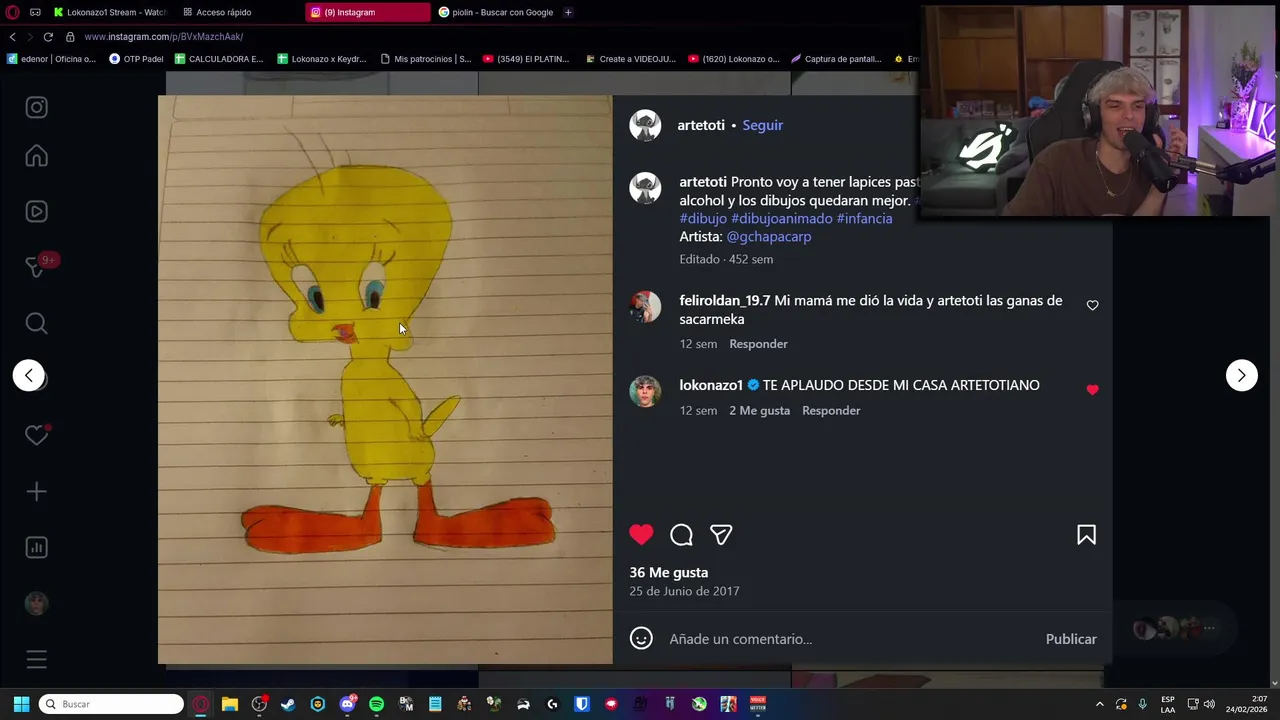Screen dimensions: 1280x720
Task: View '2 Me gusta' on lokonazo1's comment
Action: (x=759, y=411)
